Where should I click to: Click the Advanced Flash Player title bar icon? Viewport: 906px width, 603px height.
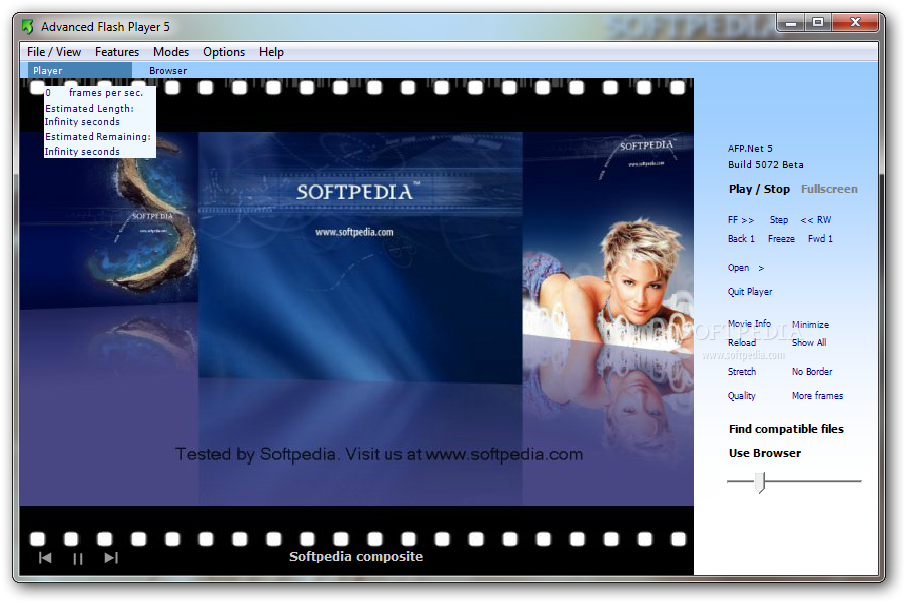click(27, 27)
